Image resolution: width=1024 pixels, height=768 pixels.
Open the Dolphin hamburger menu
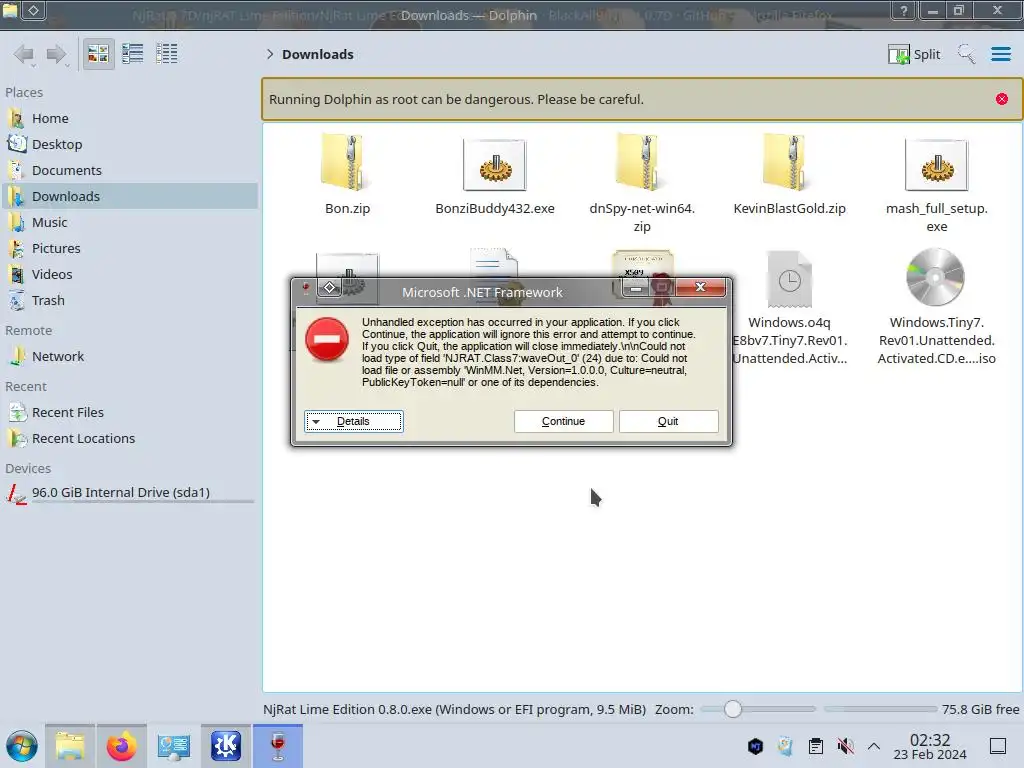[x=1000, y=54]
